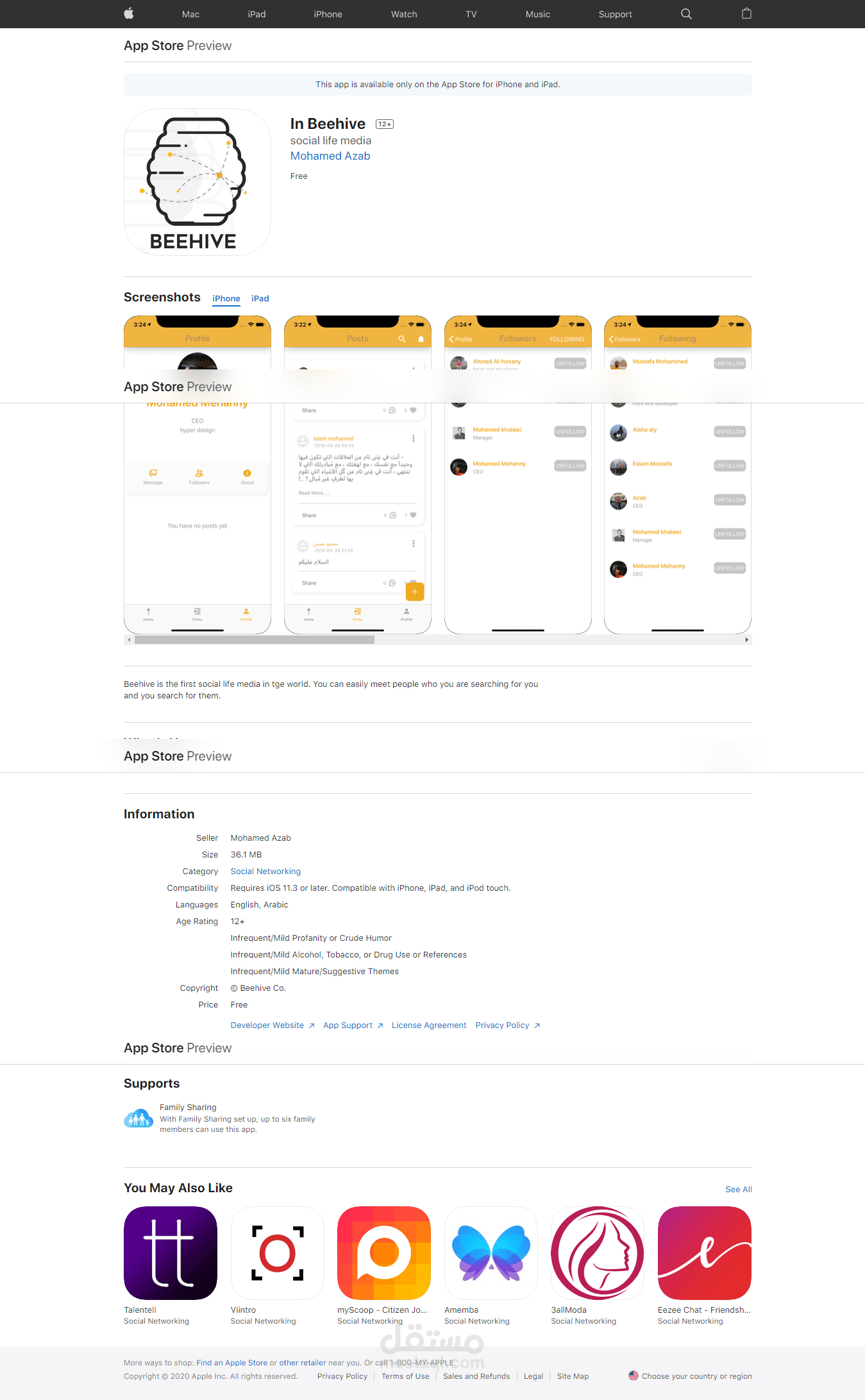Open Site Map footer link
865x1400 pixels.
point(573,1376)
